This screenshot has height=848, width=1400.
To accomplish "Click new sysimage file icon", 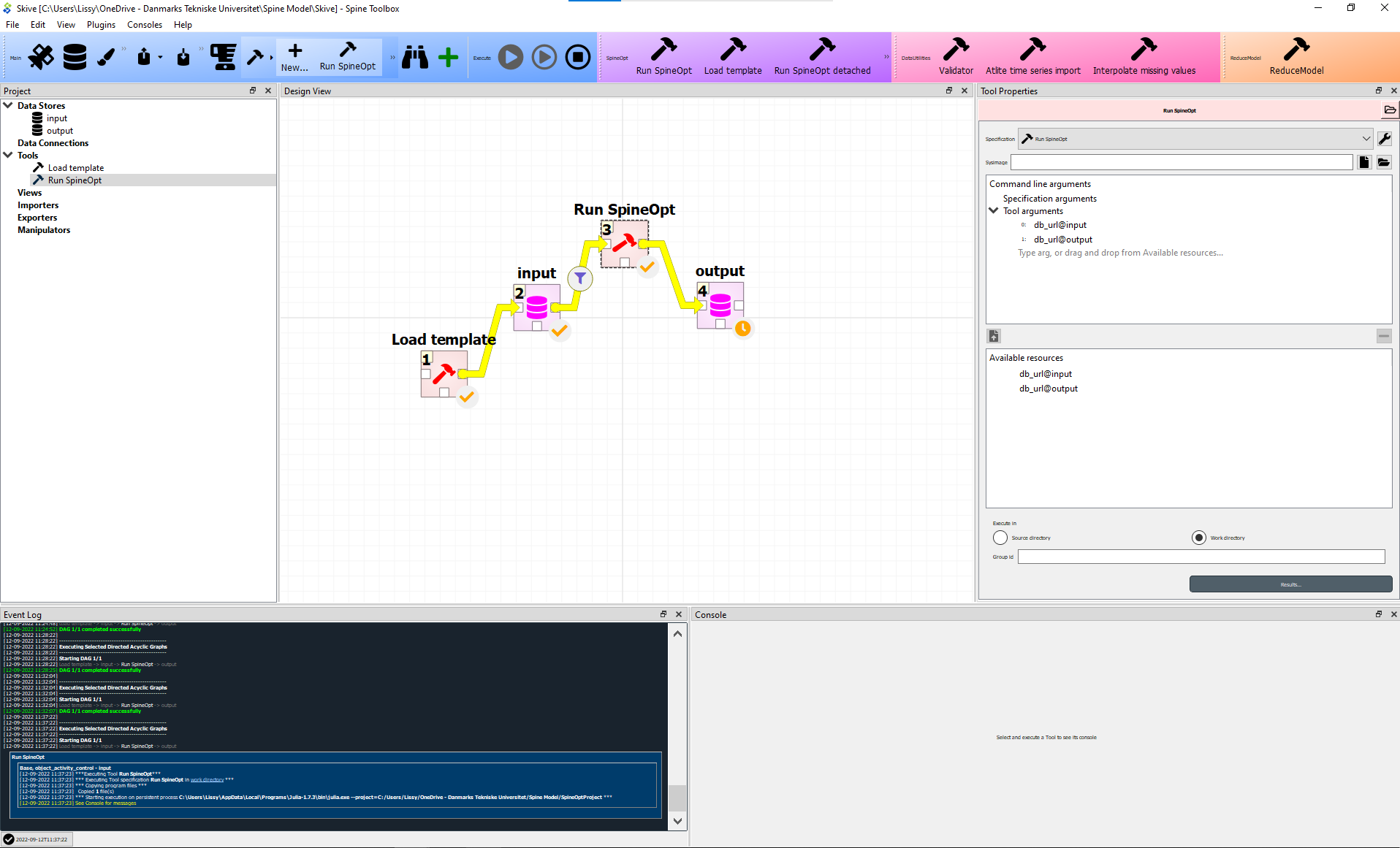I will pyautogui.click(x=1364, y=162).
